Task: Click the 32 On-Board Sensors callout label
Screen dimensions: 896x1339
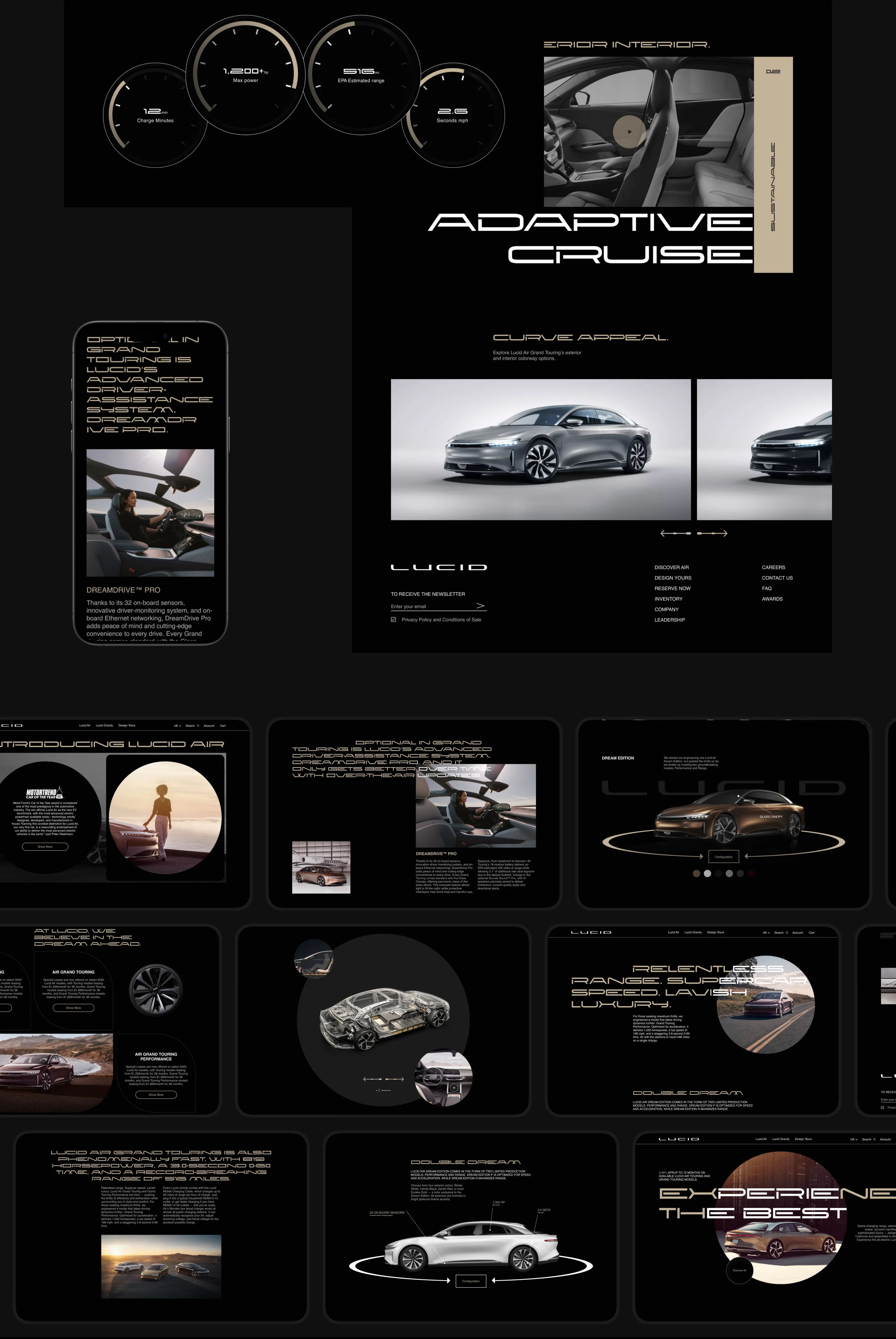Action: tap(387, 1212)
